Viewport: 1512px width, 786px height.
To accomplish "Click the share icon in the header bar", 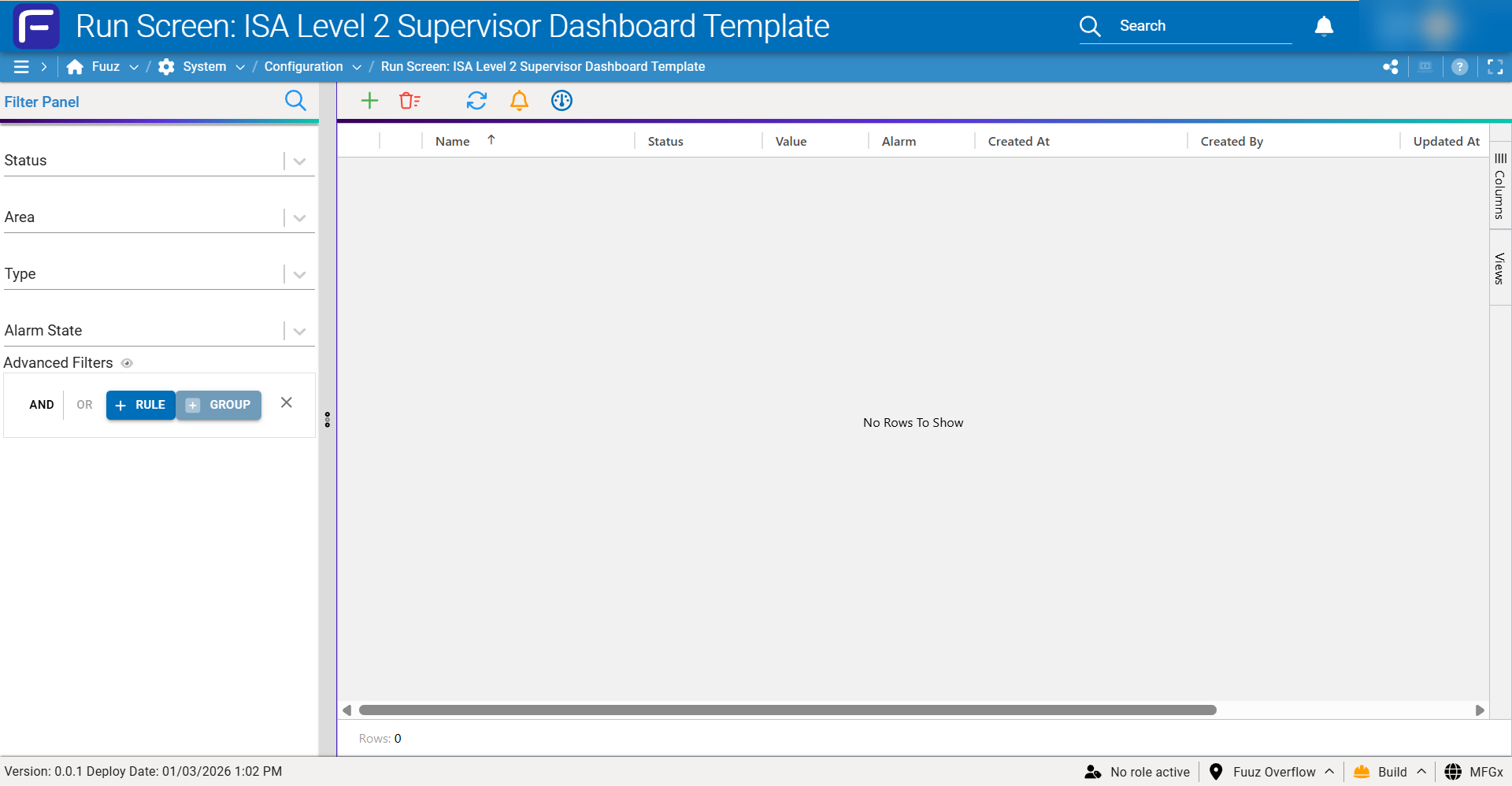I will (1391, 66).
